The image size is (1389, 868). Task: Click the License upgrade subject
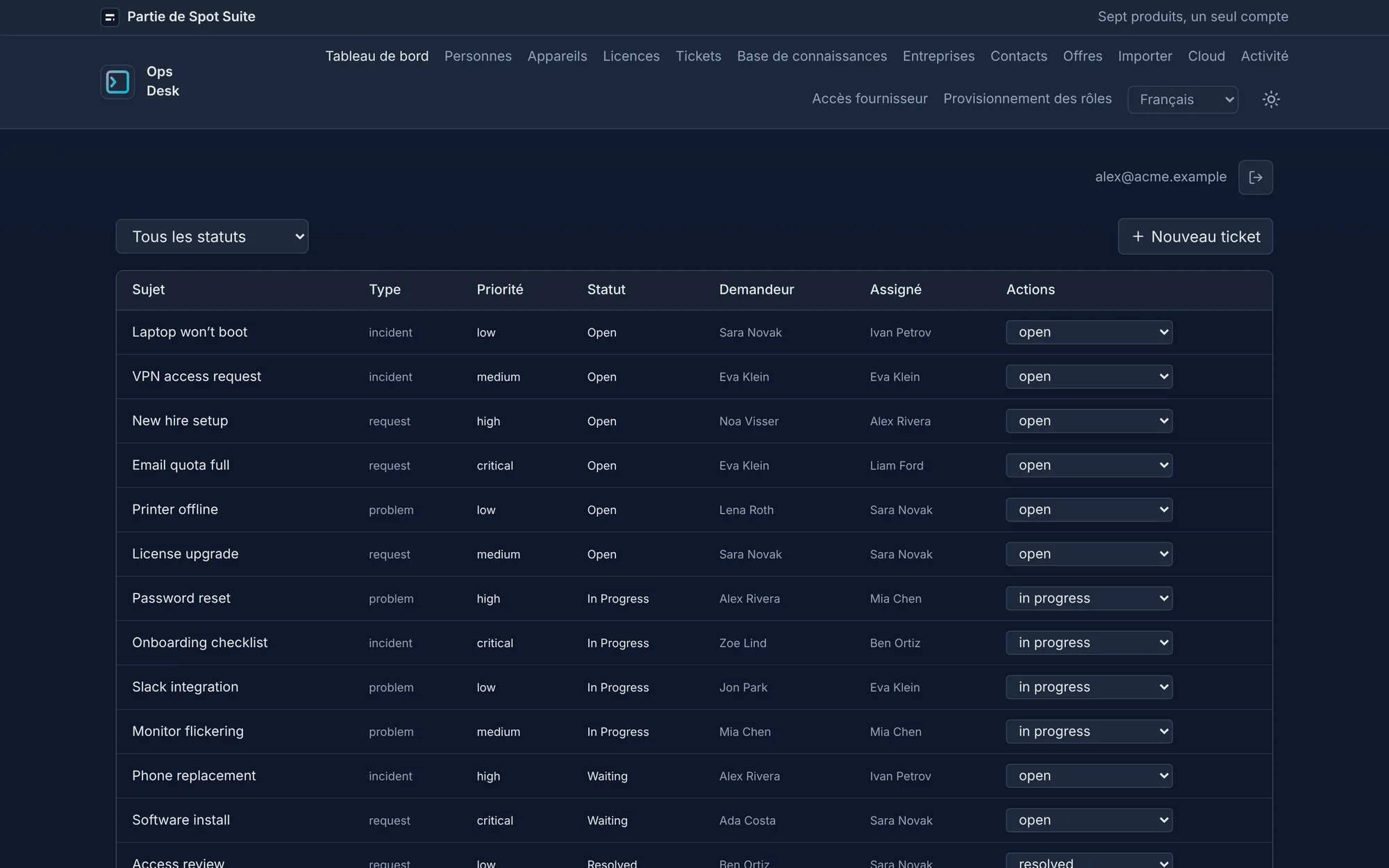coord(185,554)
